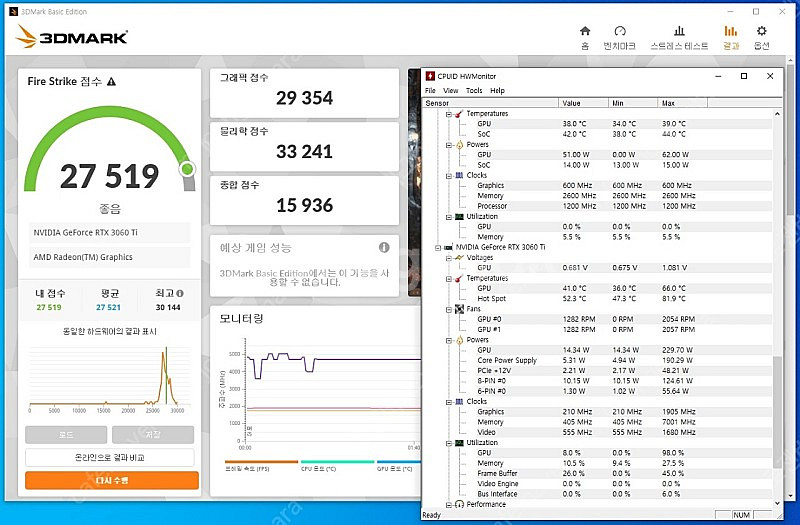Click the Fire Strike preview thumbnail

414,183
